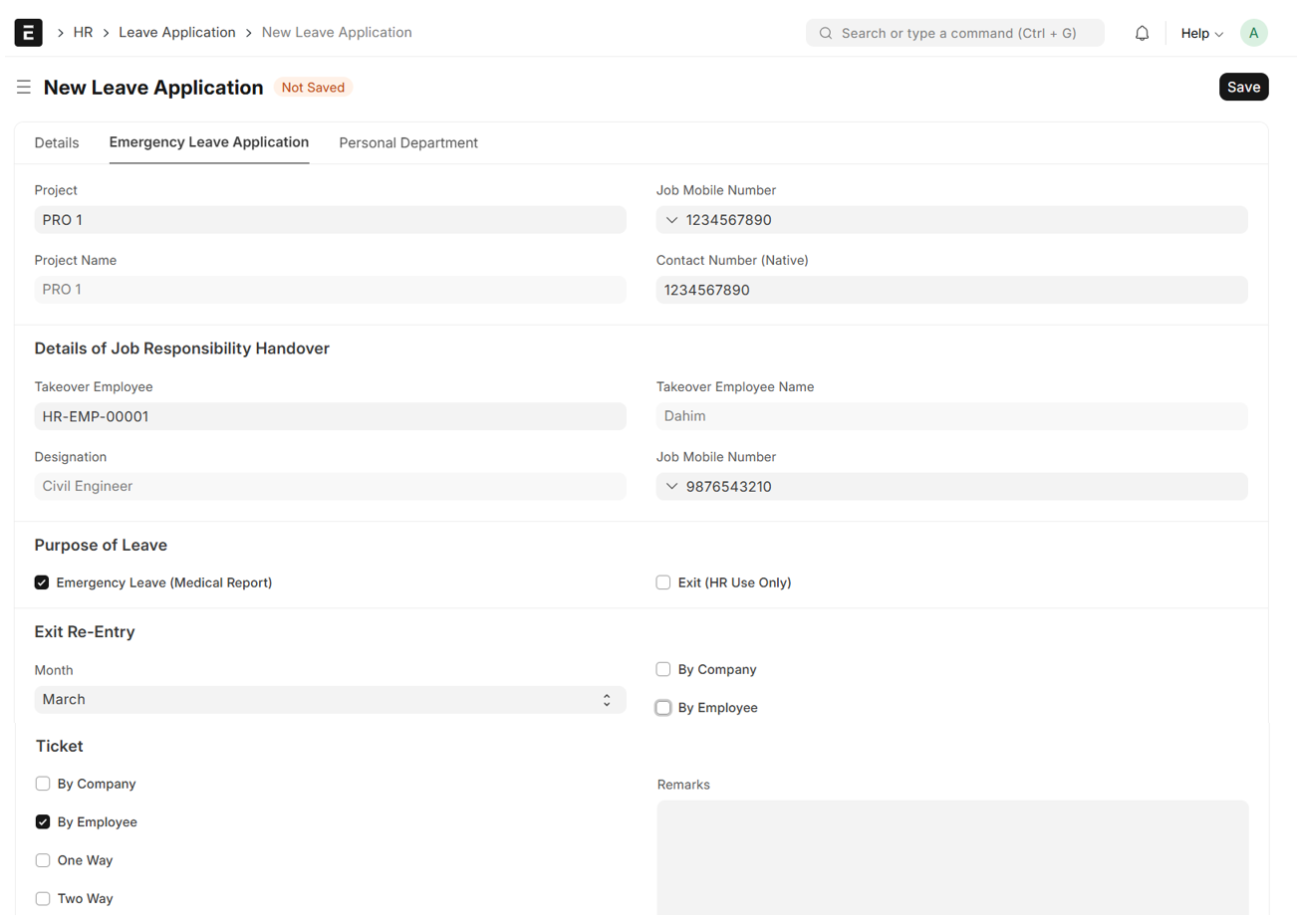Save the leave application
The image size is (1297, 924).
point(1243,87)
